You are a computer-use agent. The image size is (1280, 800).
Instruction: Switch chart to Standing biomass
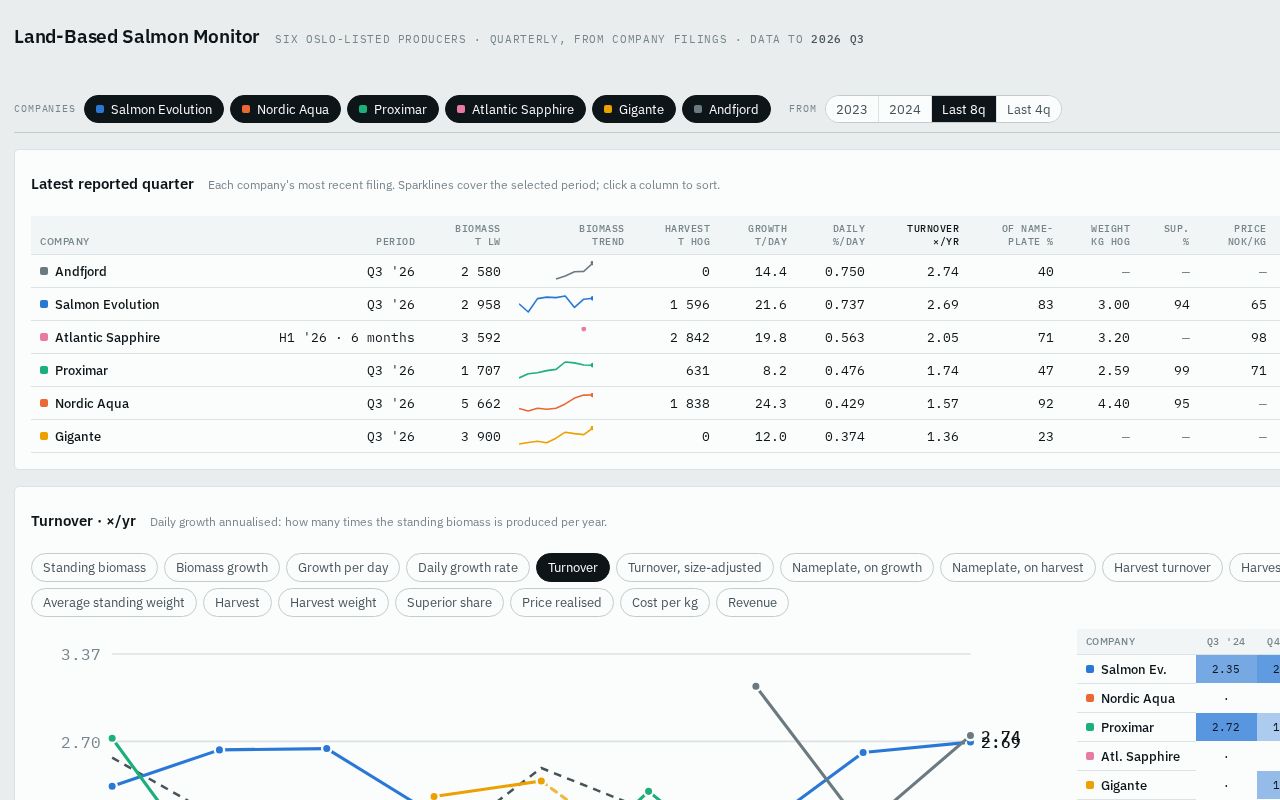(x=94, y=567)
